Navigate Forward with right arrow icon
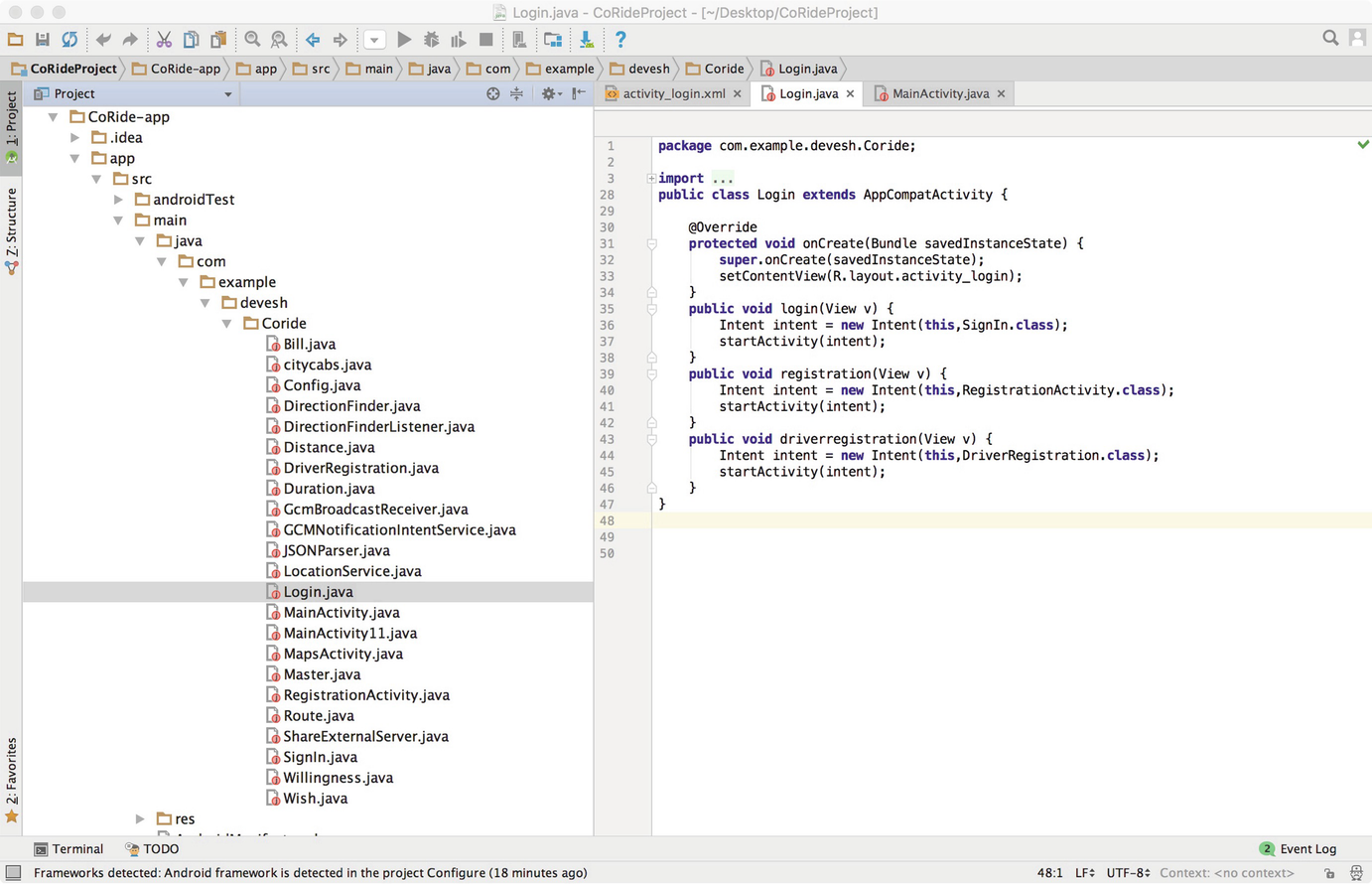Screen dimensions: 1372x884 tap(341, 40)
